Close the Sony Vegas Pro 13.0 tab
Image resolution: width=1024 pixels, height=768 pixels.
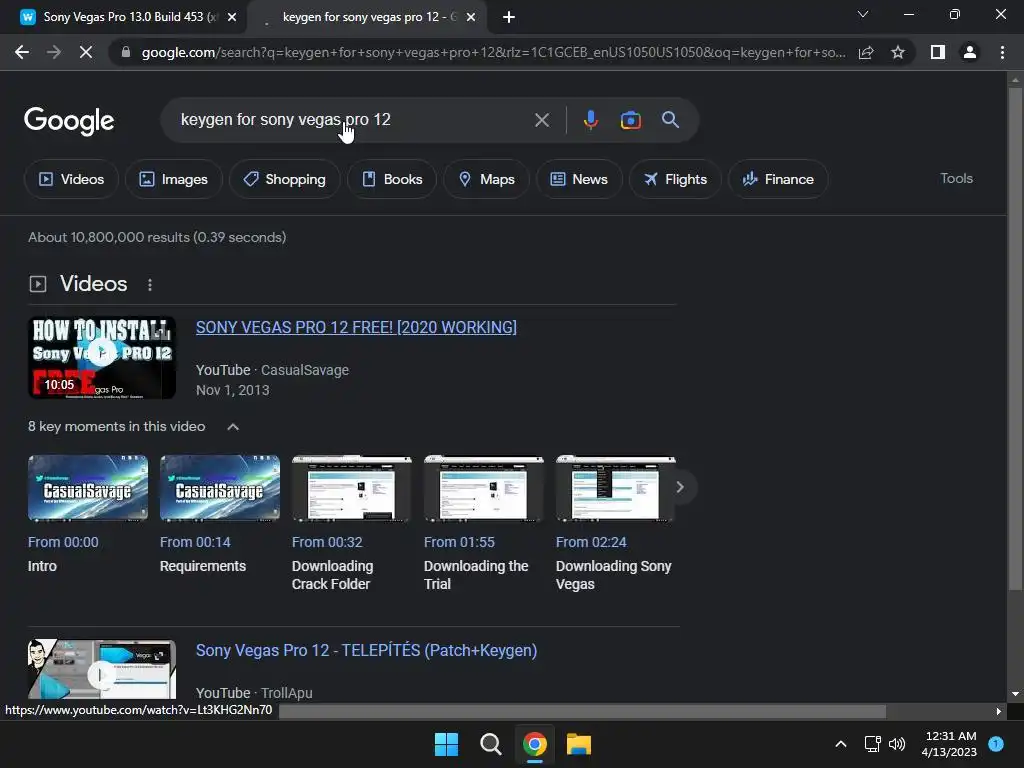point(232,18)
